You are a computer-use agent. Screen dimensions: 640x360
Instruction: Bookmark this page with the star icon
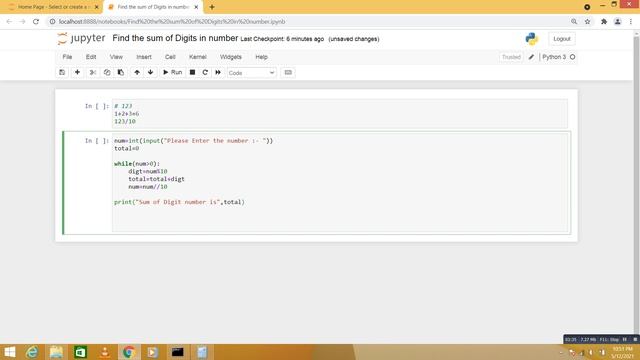(x=587, y=22)
